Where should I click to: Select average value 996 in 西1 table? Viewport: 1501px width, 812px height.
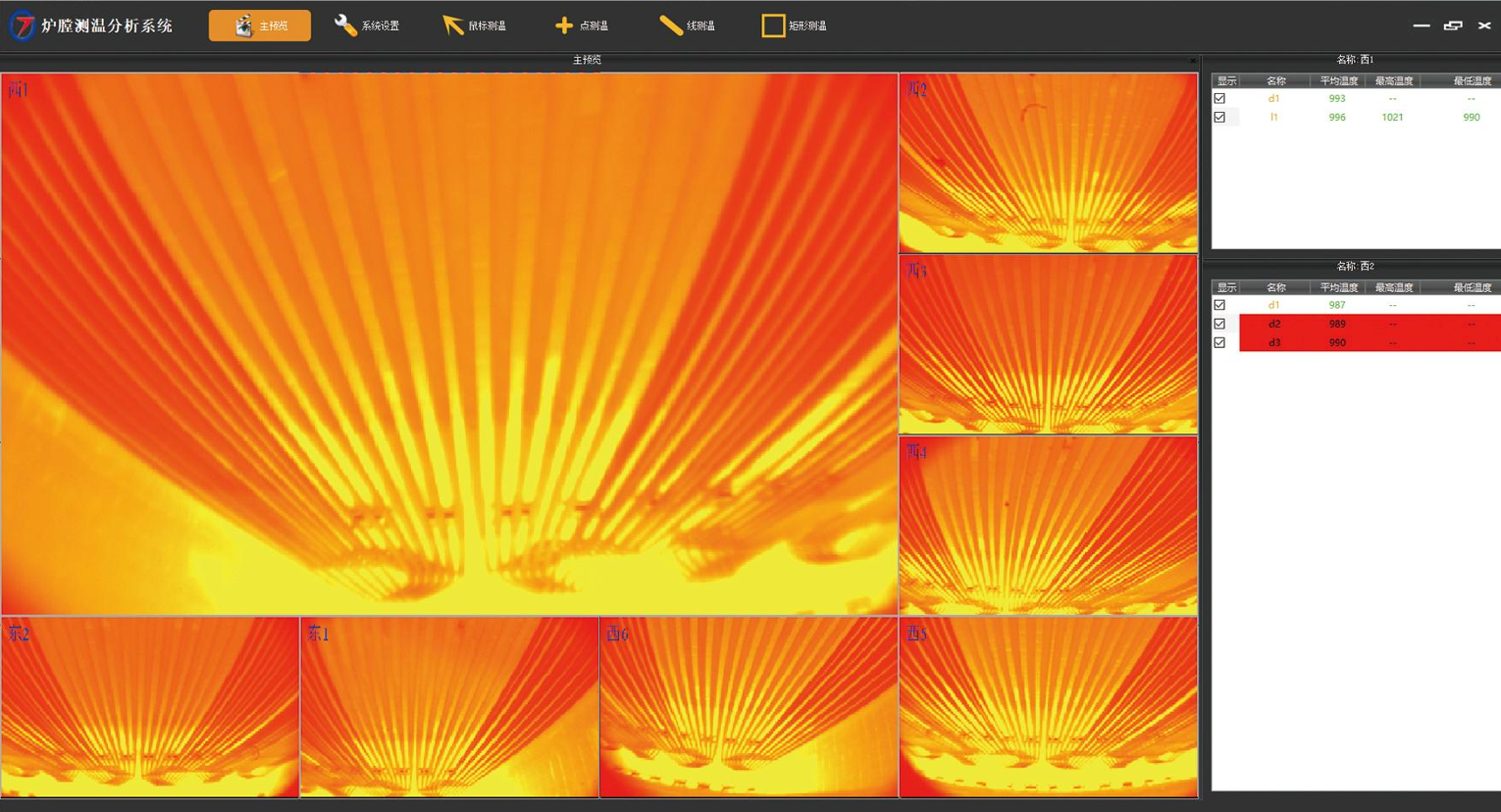[x=1337, y=117]
